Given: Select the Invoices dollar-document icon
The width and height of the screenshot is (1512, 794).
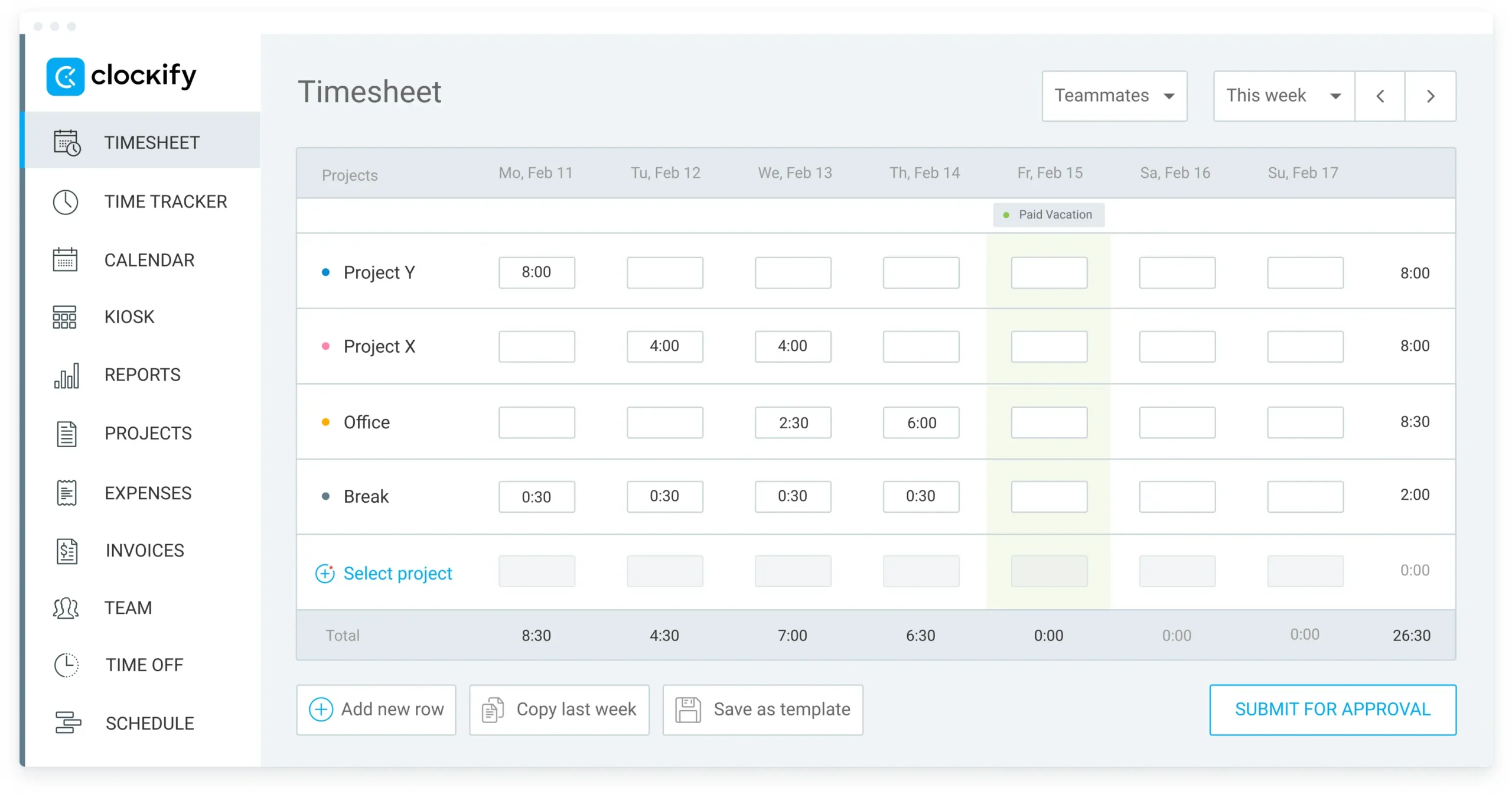Looking at the screenshot, I should [66, 550].
